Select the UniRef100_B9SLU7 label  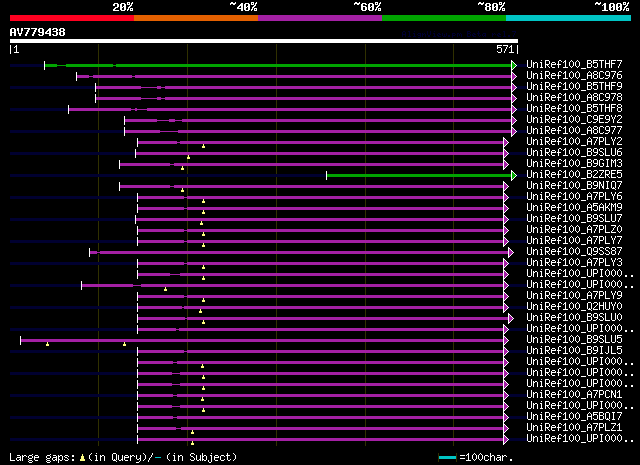(574, 219)
